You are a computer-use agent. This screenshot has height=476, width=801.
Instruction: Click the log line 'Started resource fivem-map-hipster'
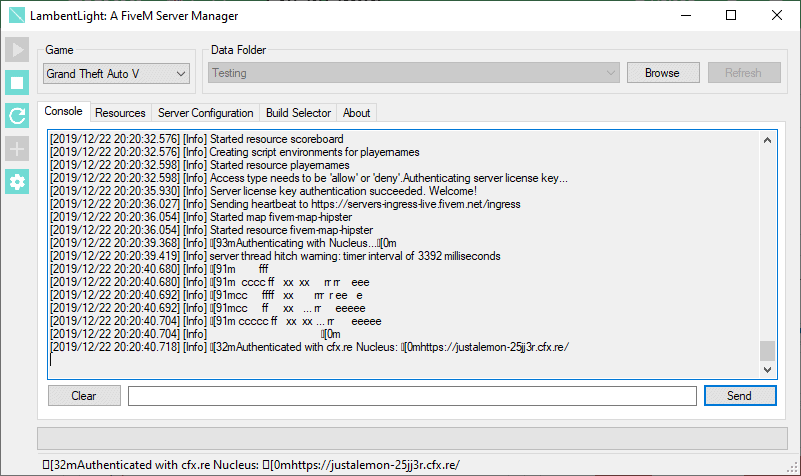pyautogui.click(x=211, y=230)
